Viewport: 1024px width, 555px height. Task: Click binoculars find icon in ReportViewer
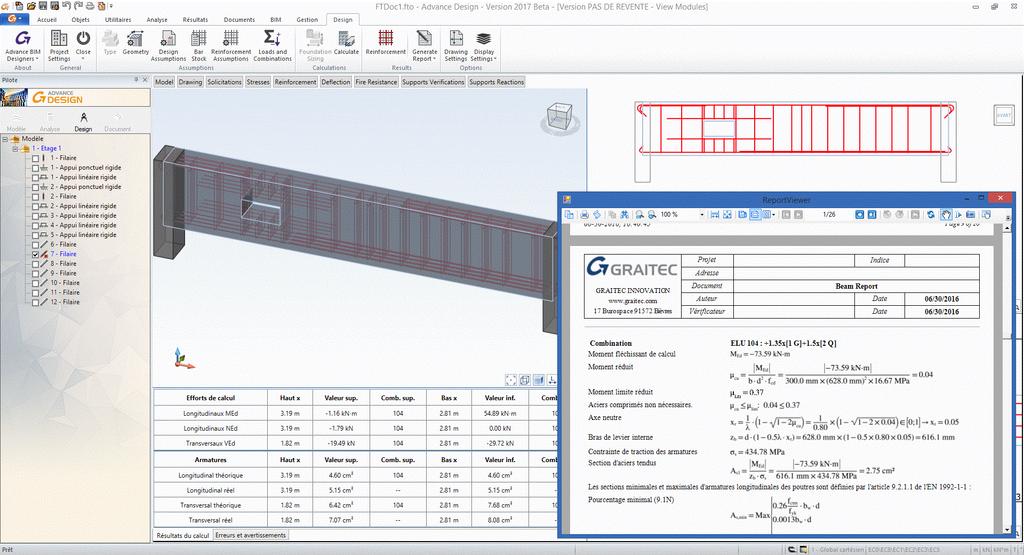tap(624, 214)
